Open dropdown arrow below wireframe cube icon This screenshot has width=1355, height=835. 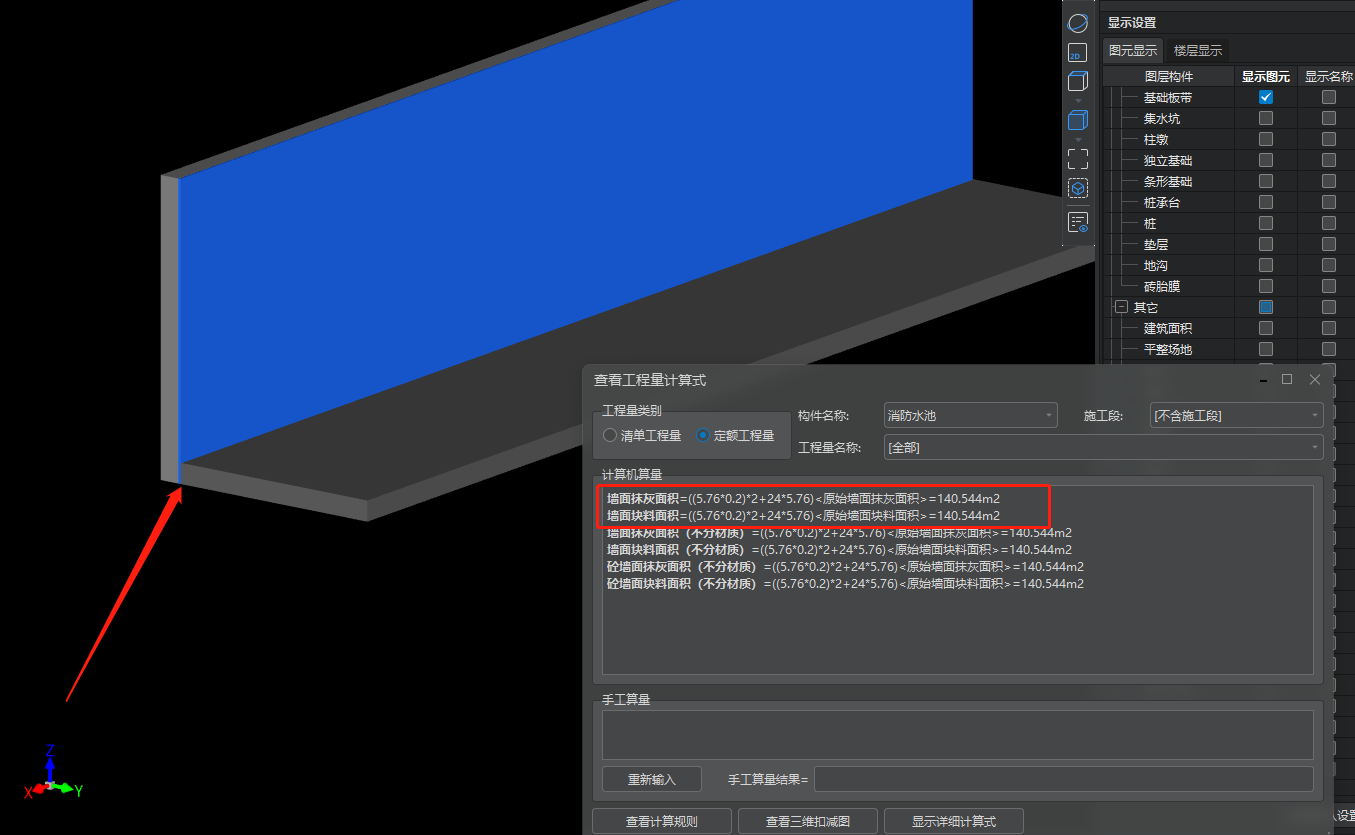click(1078, 100)
